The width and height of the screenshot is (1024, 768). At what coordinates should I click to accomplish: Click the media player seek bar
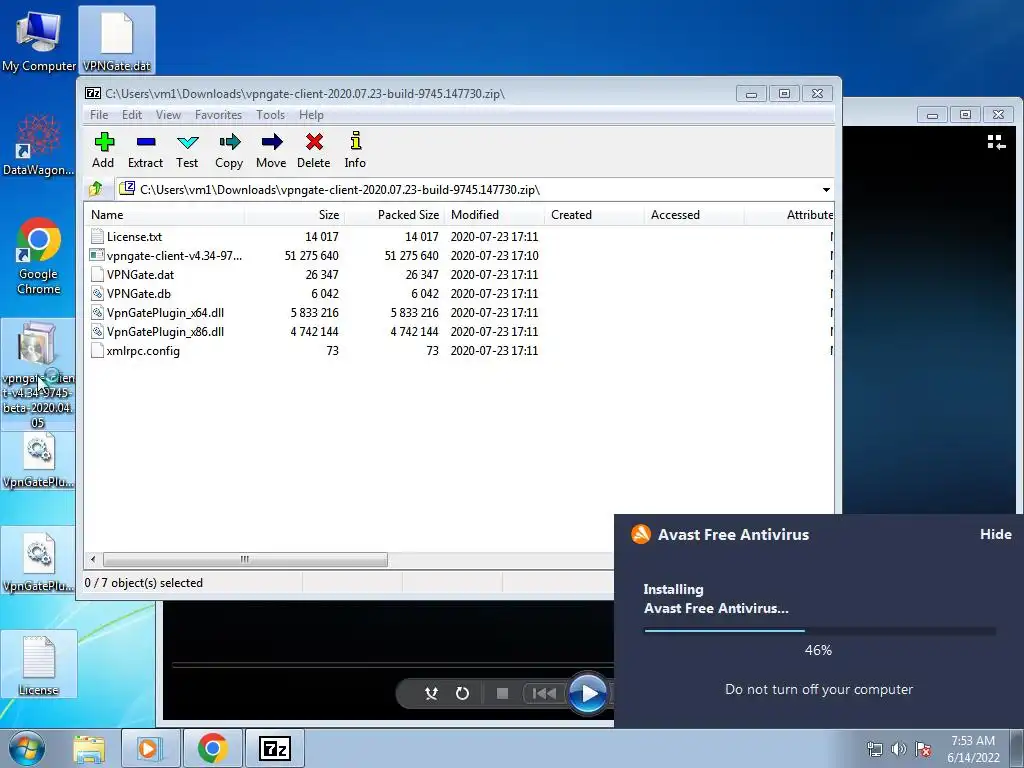click(x=392, y=665)
